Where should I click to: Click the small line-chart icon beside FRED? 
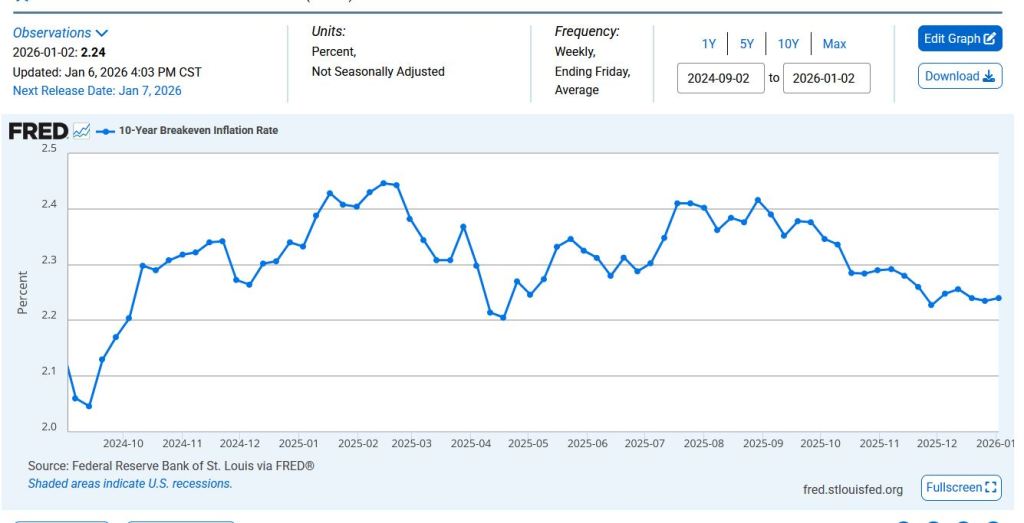coord(81,131)
